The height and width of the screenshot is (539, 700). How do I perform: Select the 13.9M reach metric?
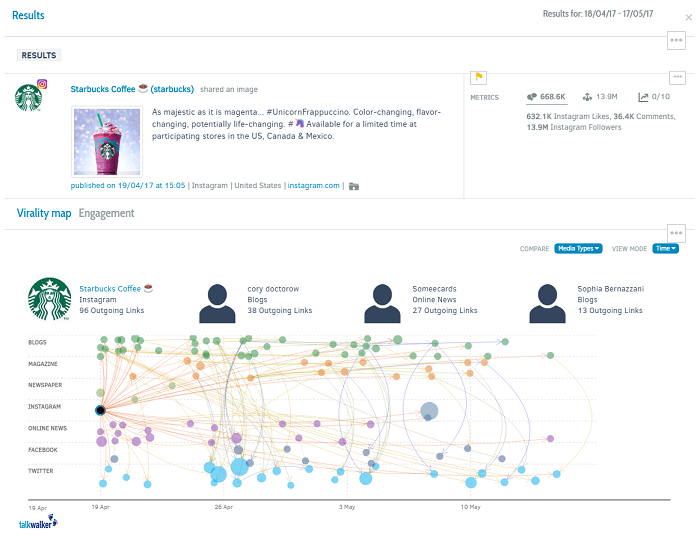pos(599,97)
